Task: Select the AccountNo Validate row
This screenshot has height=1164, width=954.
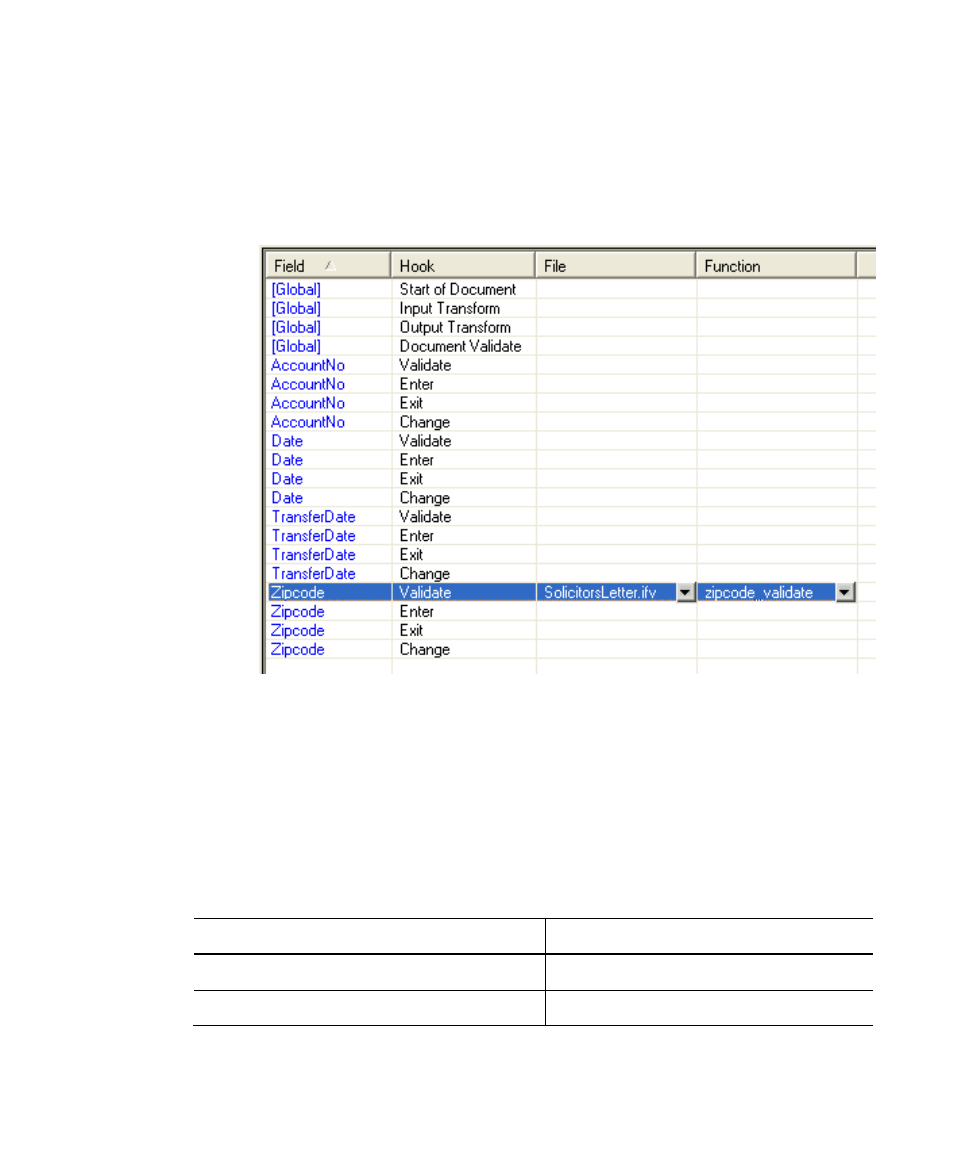Action: click(570, 365)
